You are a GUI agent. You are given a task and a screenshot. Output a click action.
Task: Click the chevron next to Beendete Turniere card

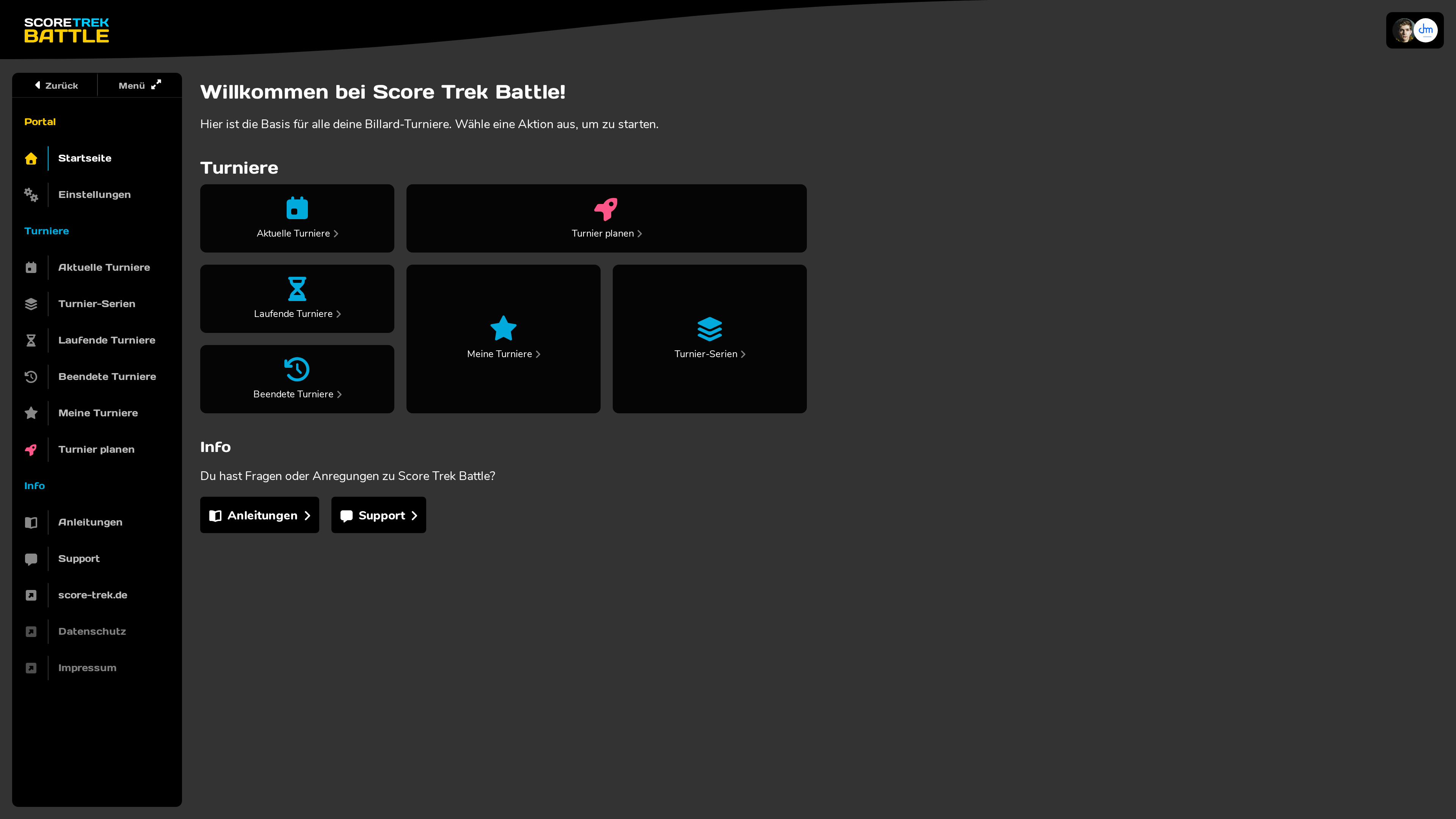pyautogui.click(x=339, y=394)
